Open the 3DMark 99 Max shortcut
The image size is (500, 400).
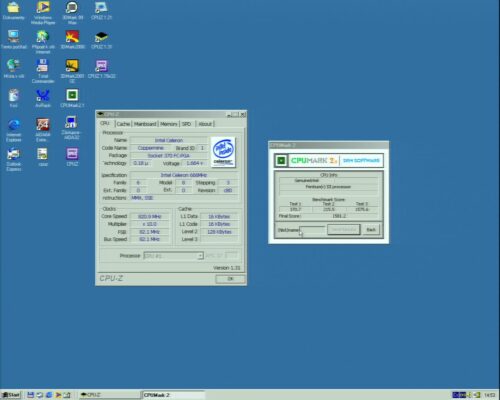(x=72, y=13)
